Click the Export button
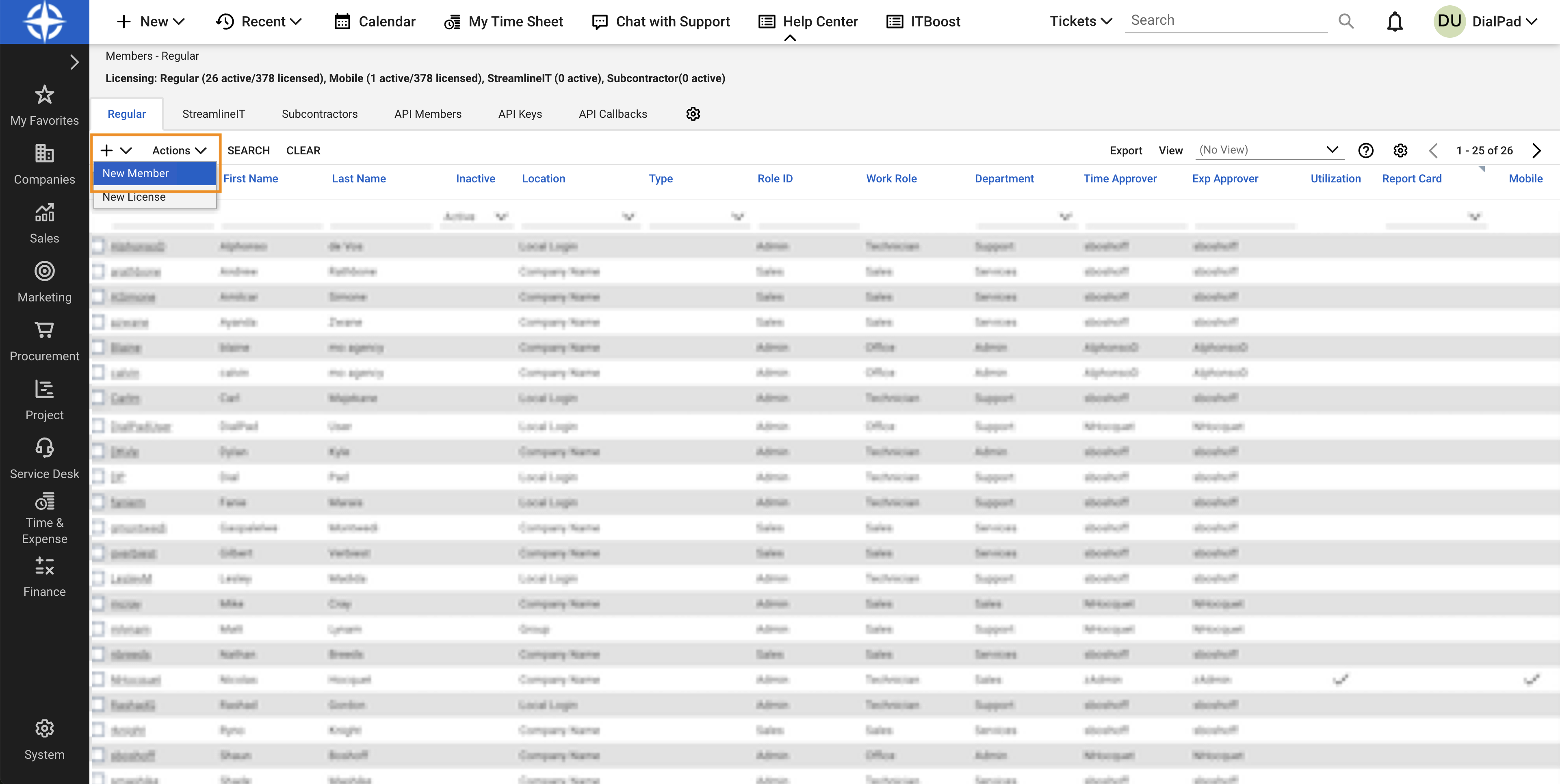Image resolution: width=1560 pixels, height=784 pixels. 1126,151
